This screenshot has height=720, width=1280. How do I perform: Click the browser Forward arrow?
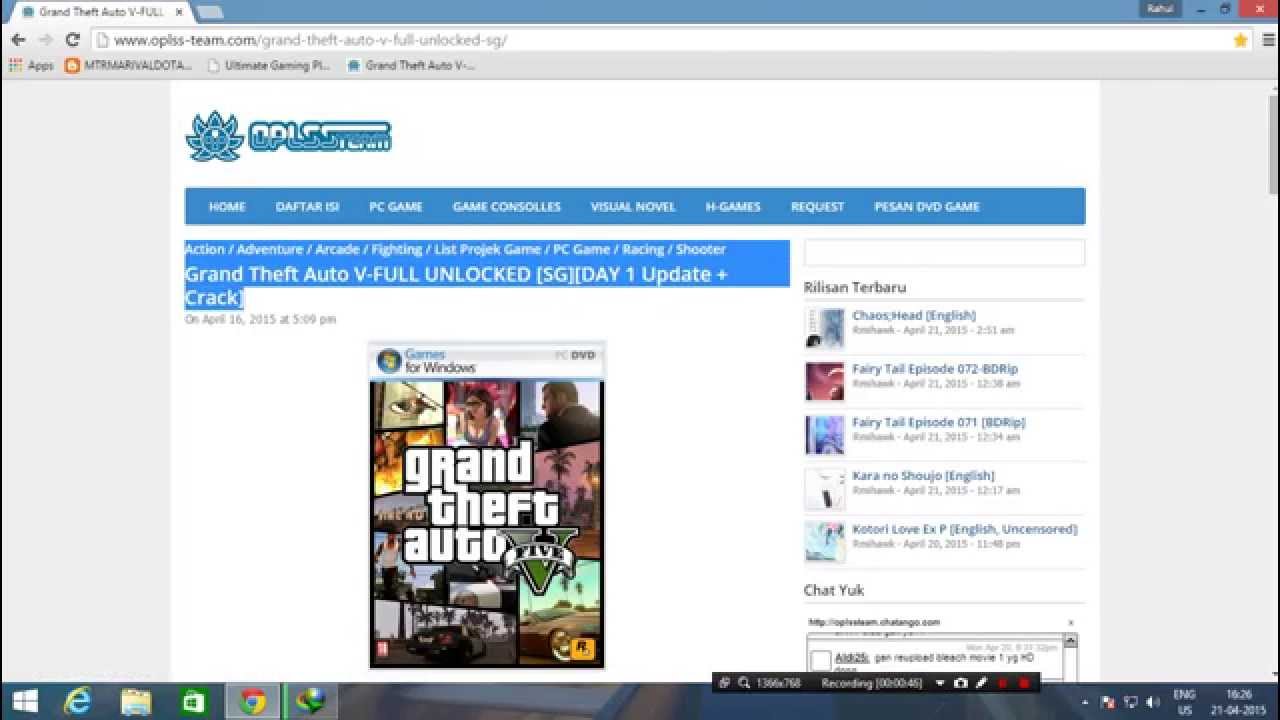coord(45,40)
